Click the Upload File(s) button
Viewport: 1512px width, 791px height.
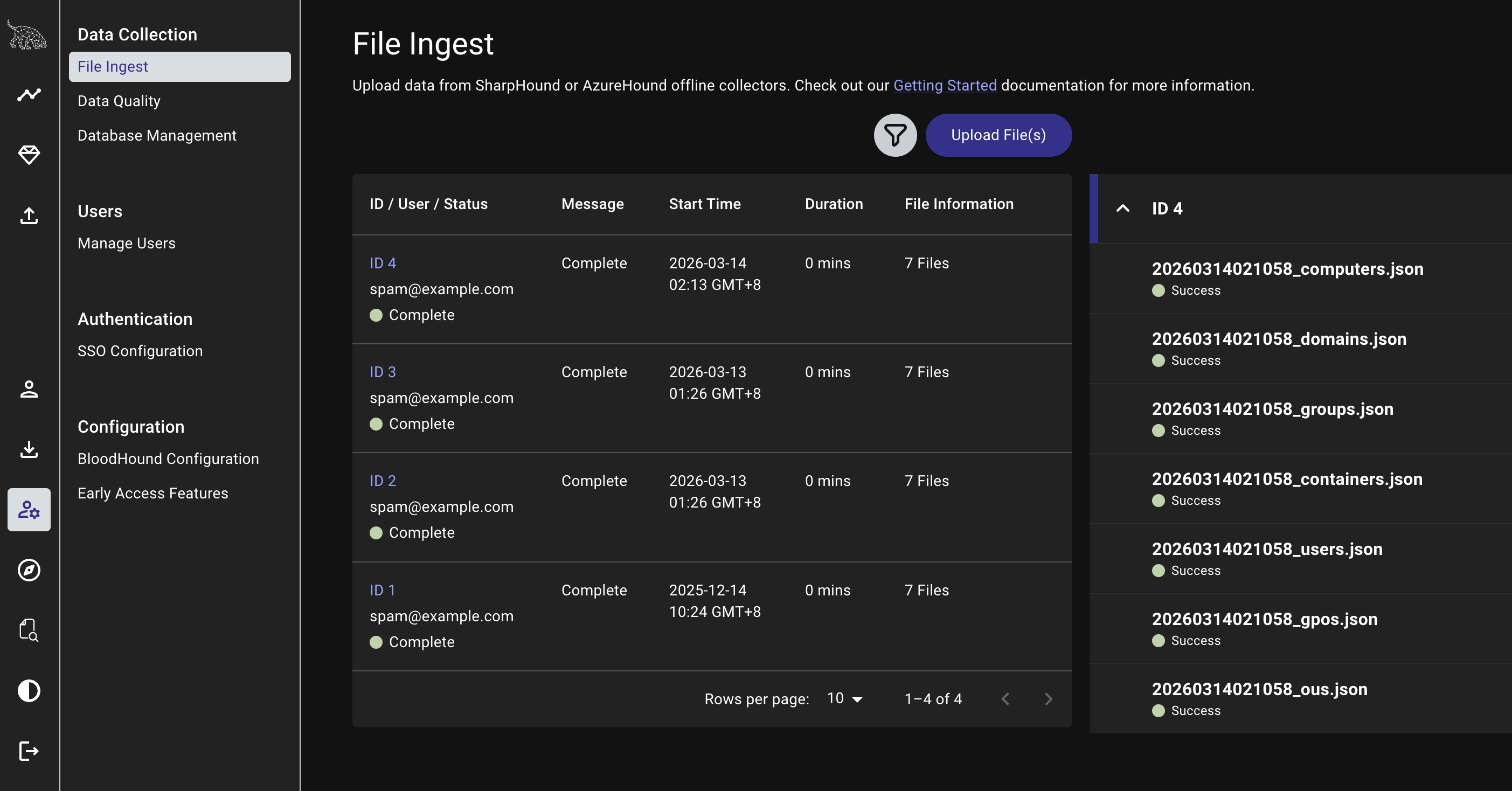tap(998, 135)
